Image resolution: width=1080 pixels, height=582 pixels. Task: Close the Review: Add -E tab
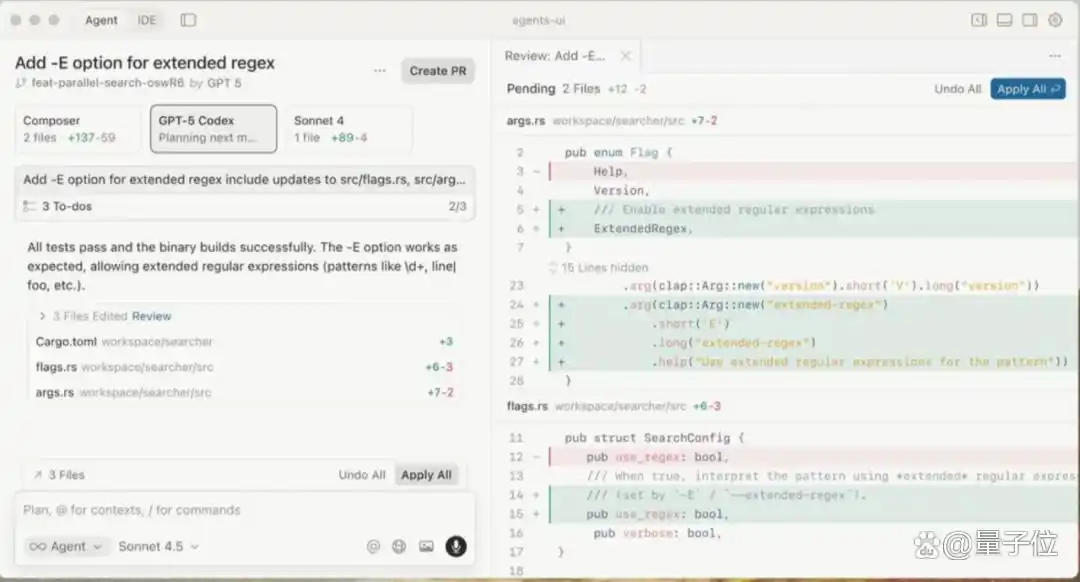point(626,56)
